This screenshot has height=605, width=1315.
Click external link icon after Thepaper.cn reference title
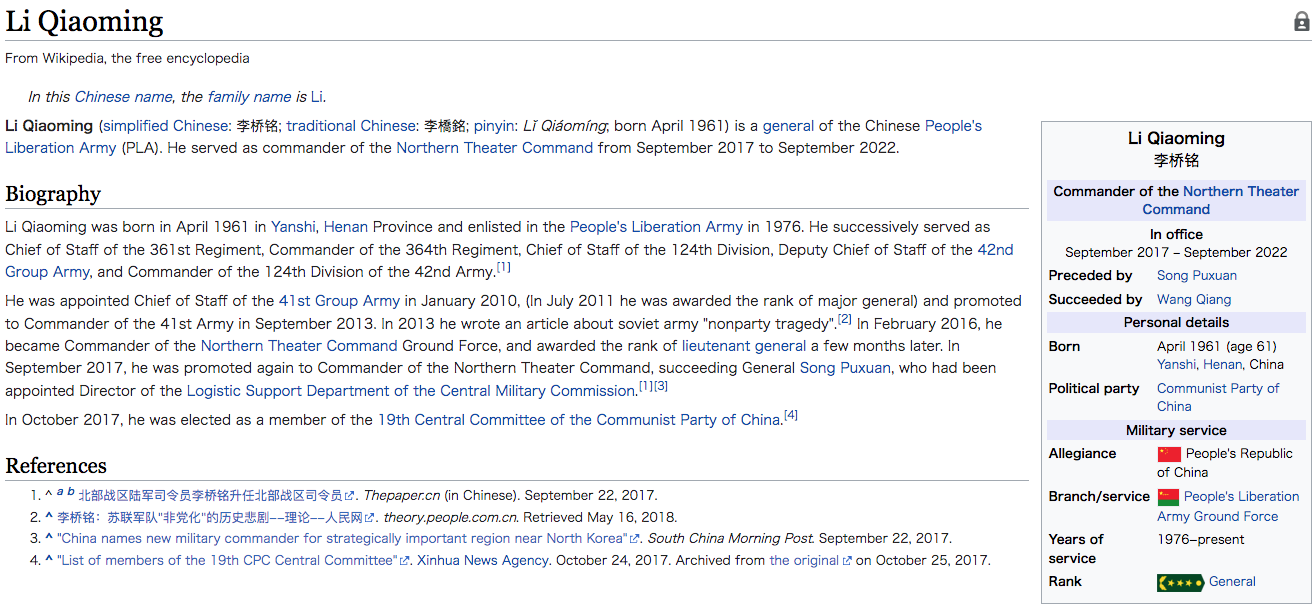(350, 496)
